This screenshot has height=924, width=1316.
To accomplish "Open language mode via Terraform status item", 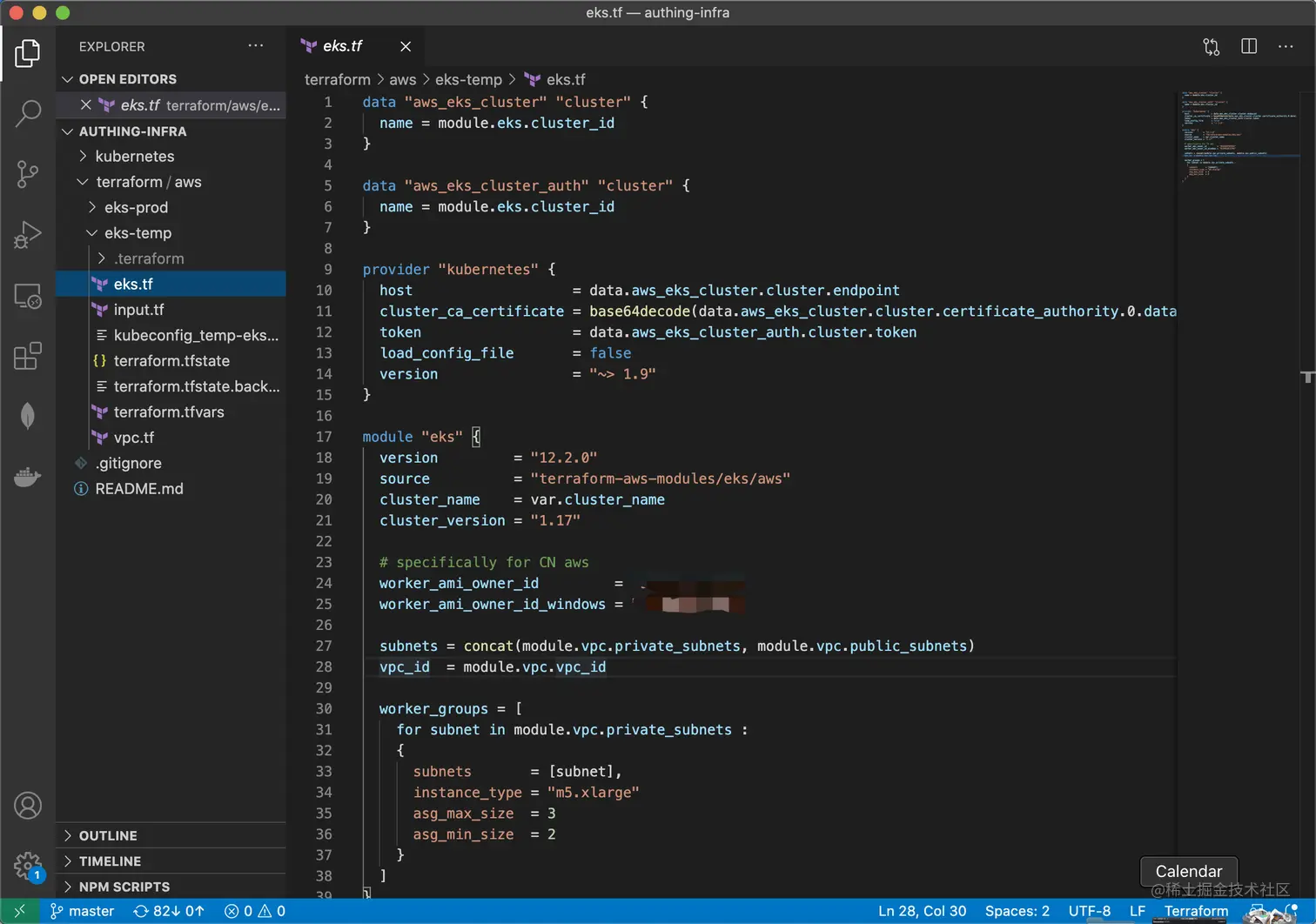I will point(1195,911).
